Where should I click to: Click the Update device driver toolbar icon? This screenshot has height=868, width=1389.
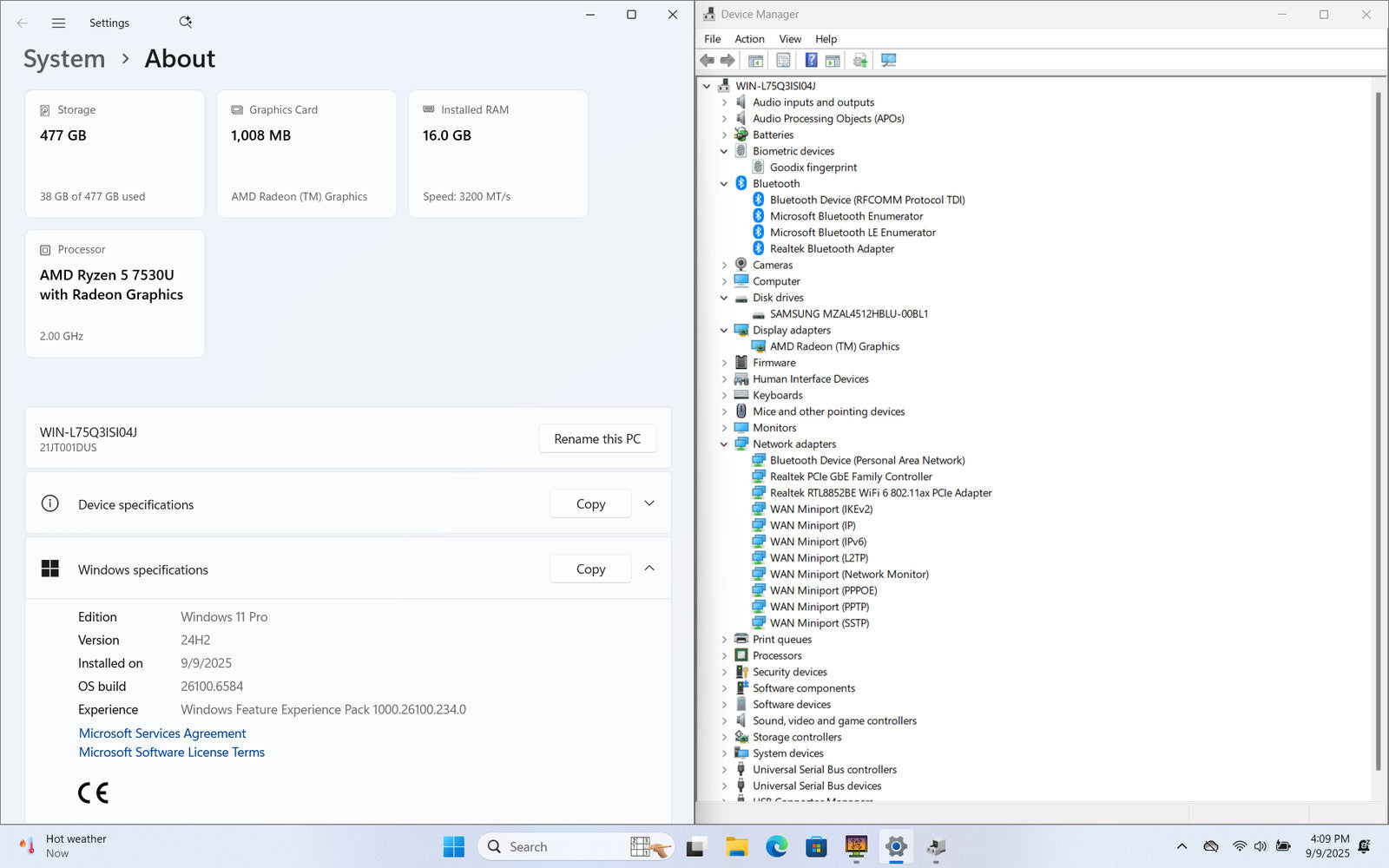(860, 60)
